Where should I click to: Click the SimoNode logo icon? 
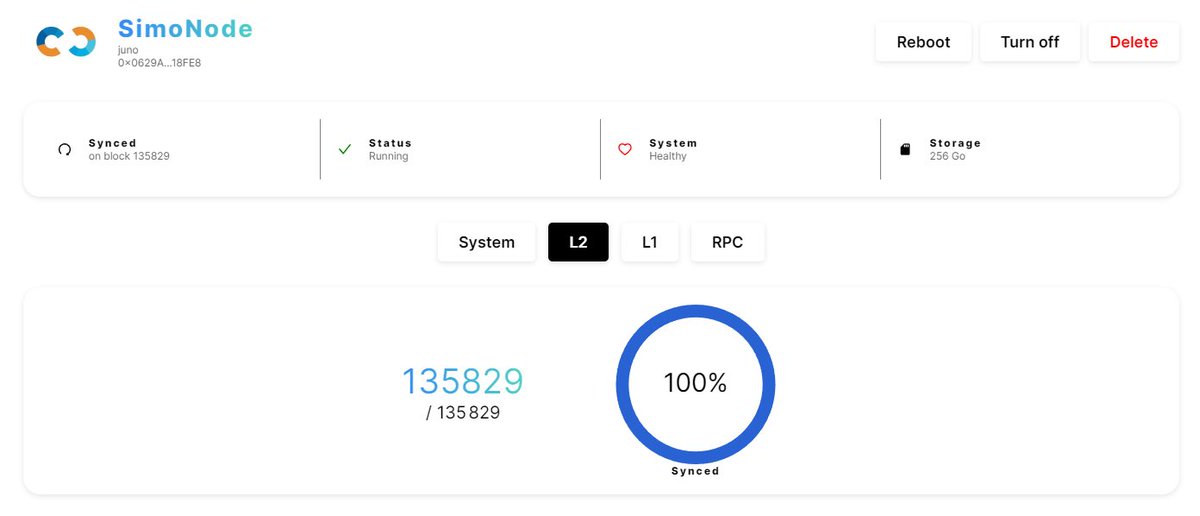66,41
